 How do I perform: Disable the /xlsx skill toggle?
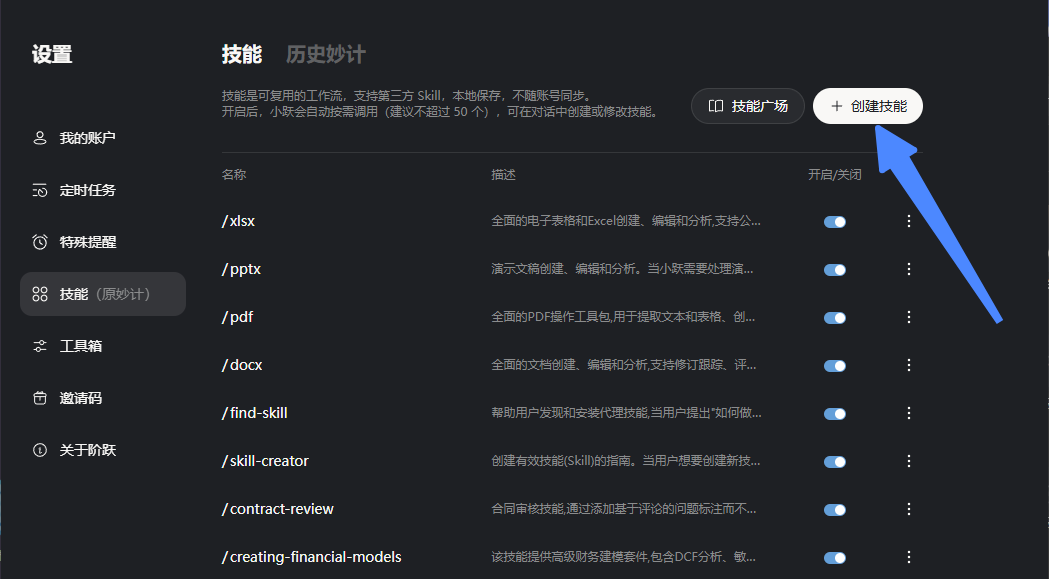click(x=835, y=221)
